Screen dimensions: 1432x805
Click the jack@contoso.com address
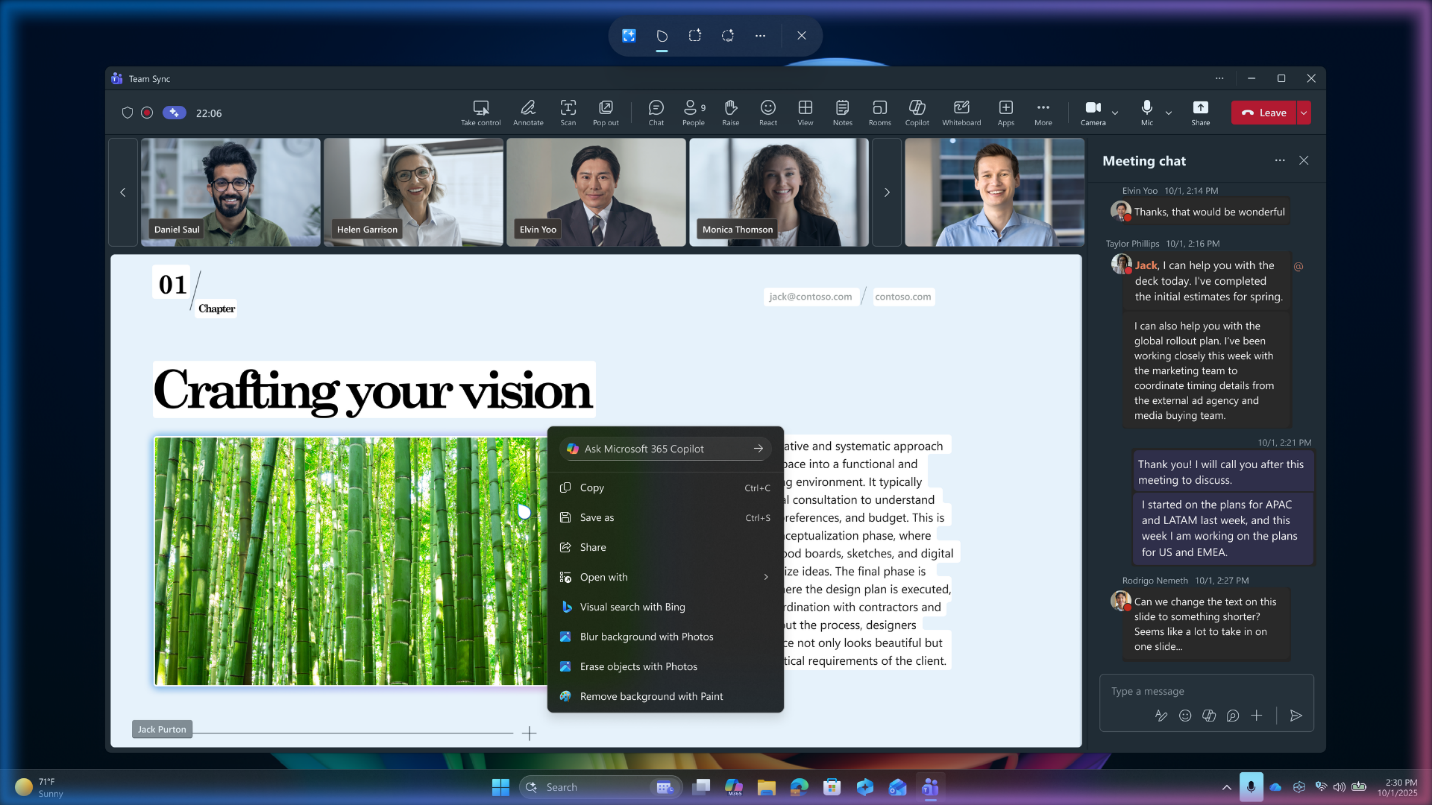click(x=811, y=296)
